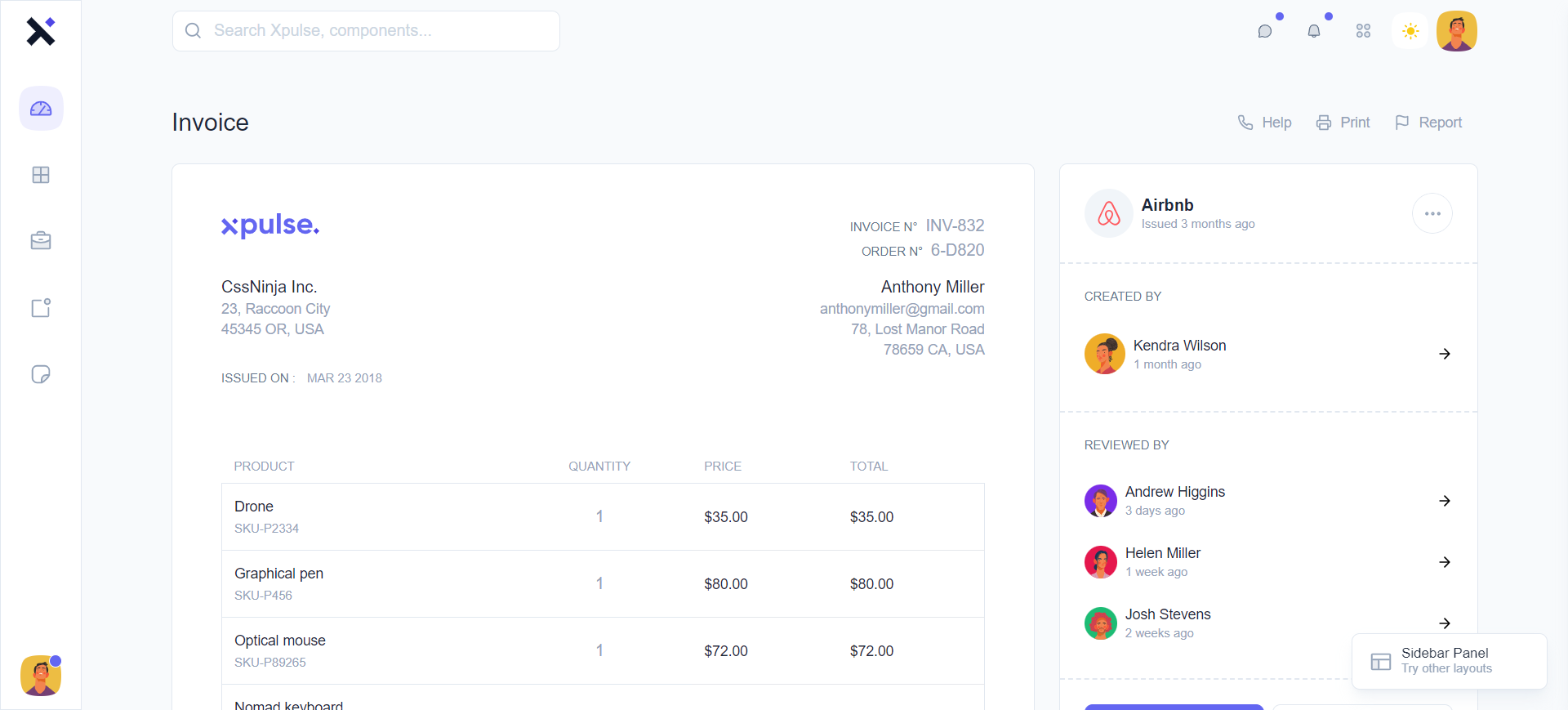Open the dashboard gauge sidebar icon
Image resolution: width=1568 pixels, height=710 pixels.
(41, 109)
